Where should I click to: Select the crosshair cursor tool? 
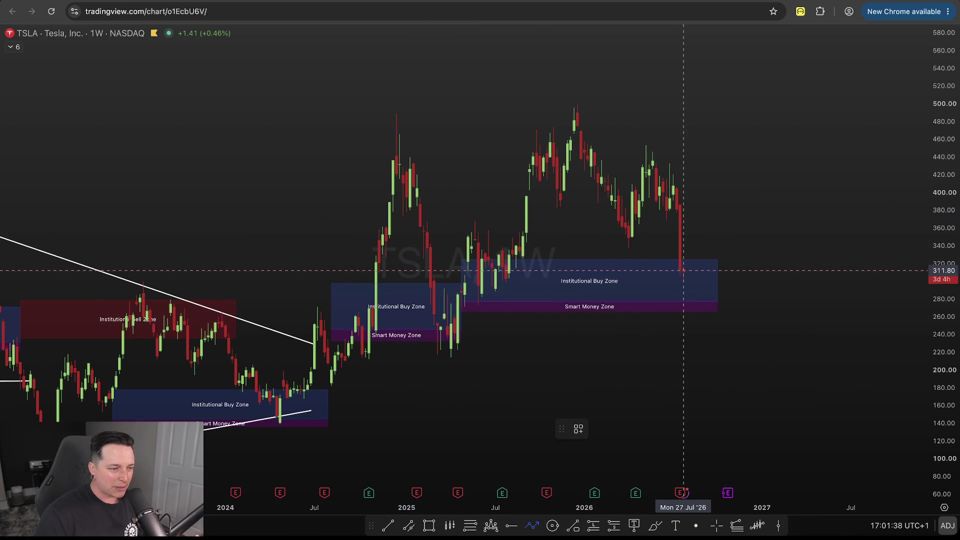click(716, 525)
